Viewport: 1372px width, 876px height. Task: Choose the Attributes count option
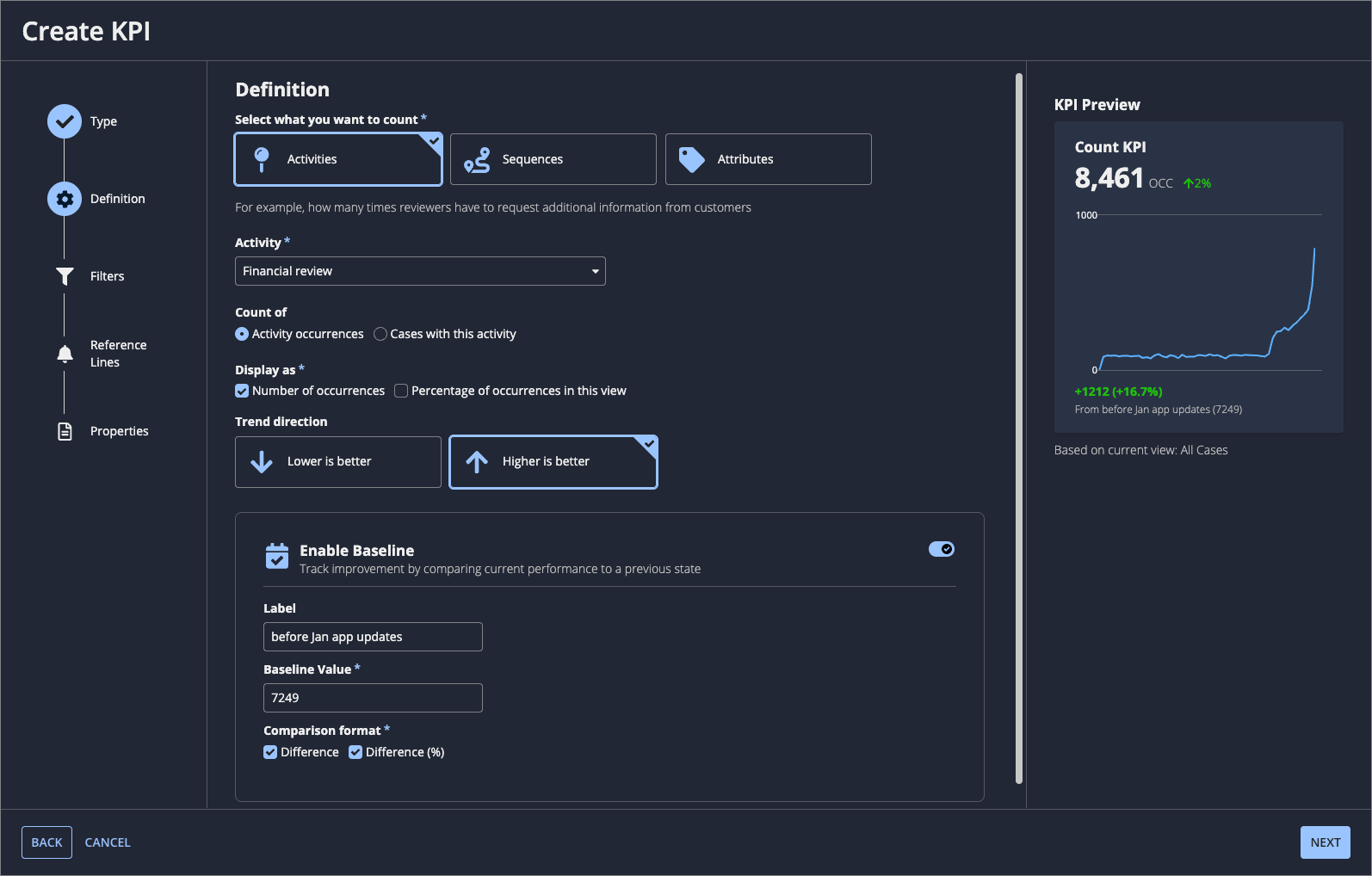(769, 159)
